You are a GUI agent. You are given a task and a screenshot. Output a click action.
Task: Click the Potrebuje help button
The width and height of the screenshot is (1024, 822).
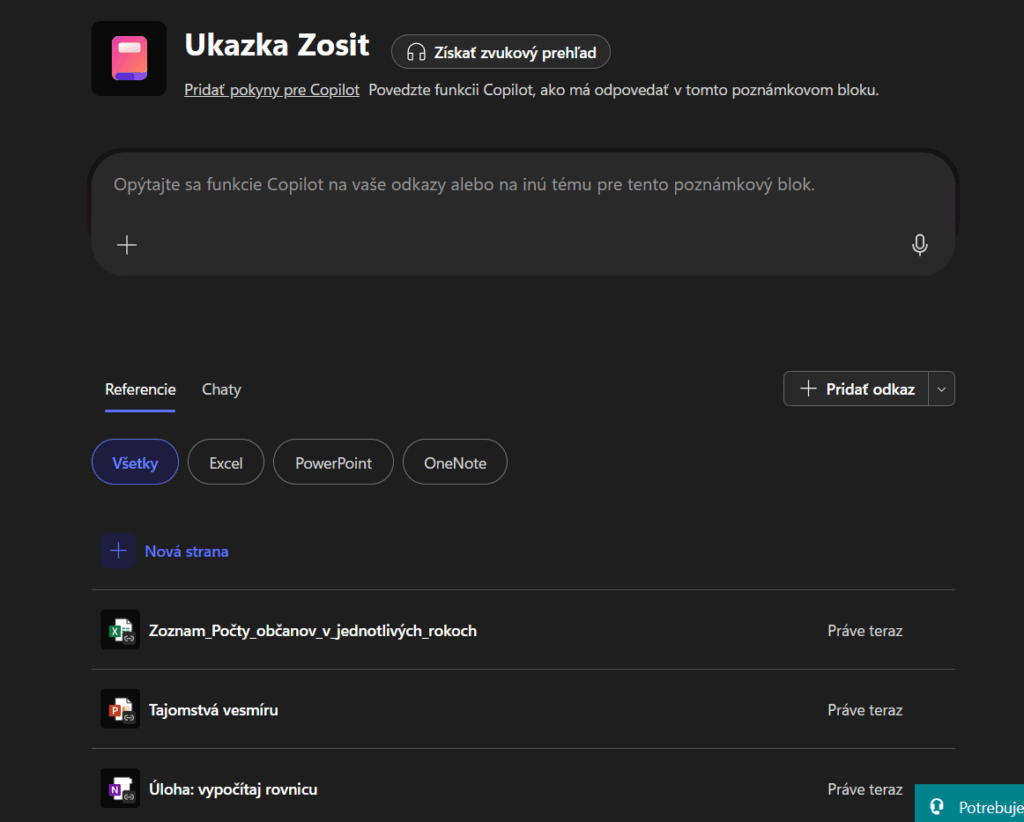[970, 804]
